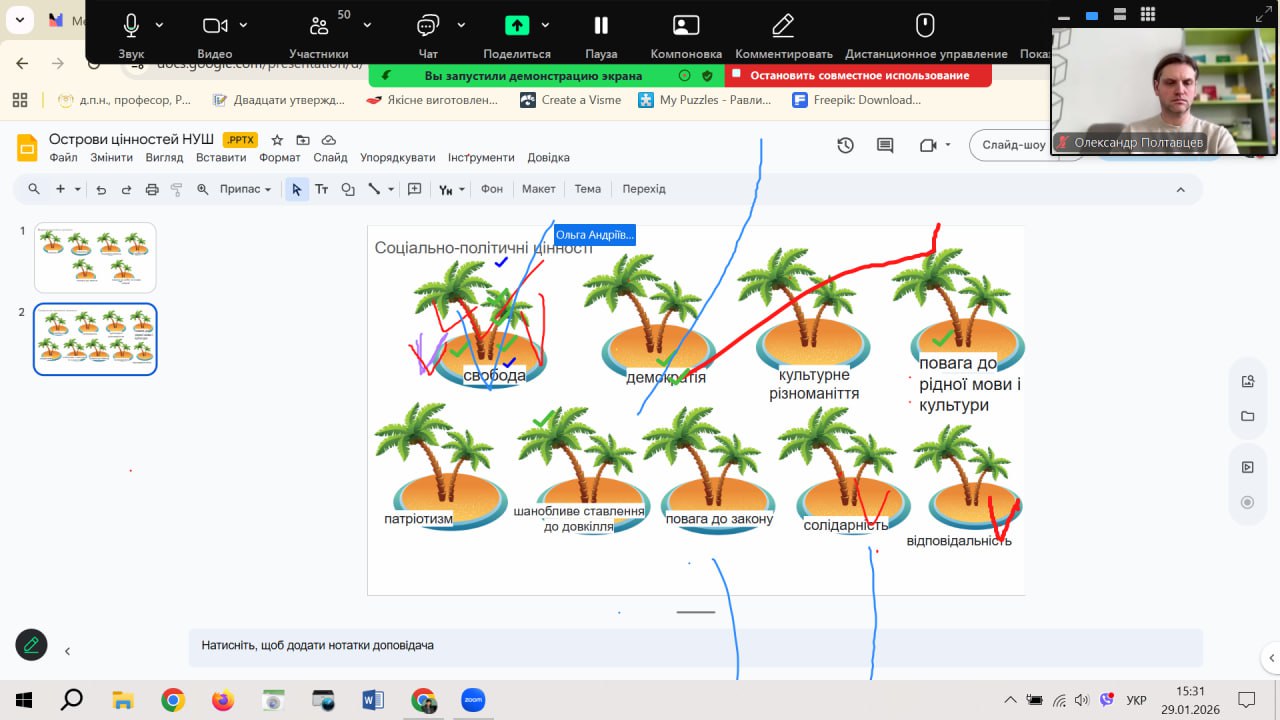Image resolution: width=1280 pixels, height=720 pixels.
Task: Select slide 1 thumbnail in filmstrip
Action: coord(95,257)
